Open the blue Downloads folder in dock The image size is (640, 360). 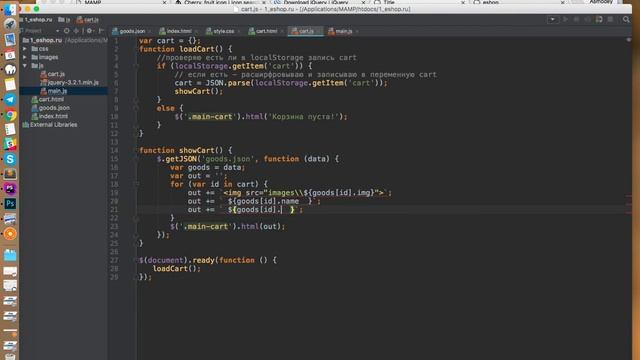pyautogui.click(x=10, y=256)
